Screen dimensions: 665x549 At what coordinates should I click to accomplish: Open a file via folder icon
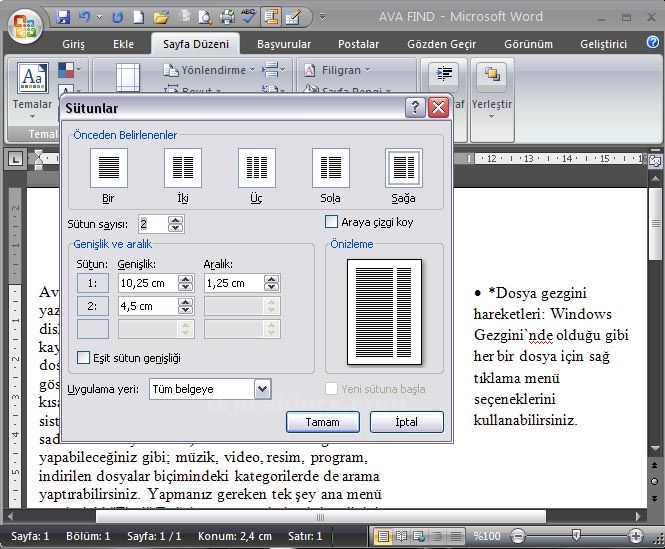(x=161, y=17)
